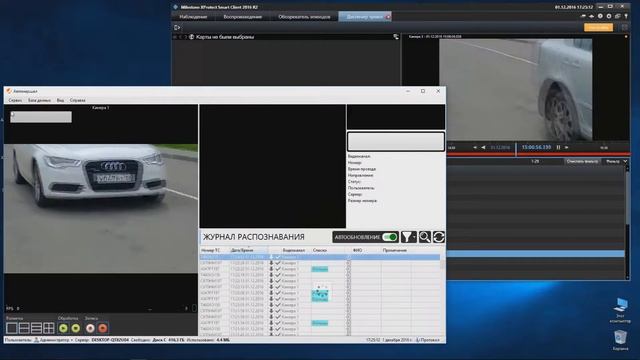Screen dimensions: 640x360
Task: Select single-view camera layout icon
Action: pyautogui.click(x=12, y=328)
